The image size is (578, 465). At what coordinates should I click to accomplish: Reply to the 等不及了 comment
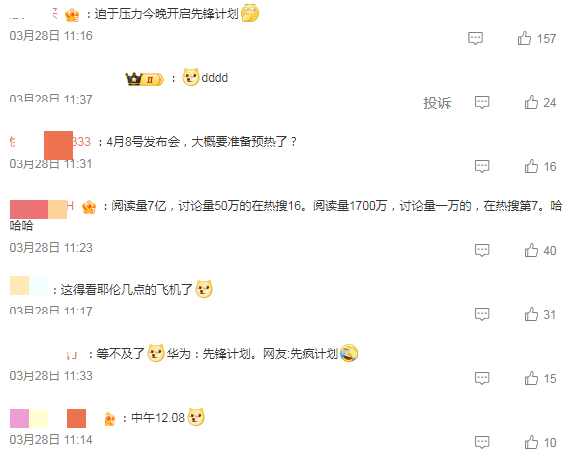pos(482,378)
